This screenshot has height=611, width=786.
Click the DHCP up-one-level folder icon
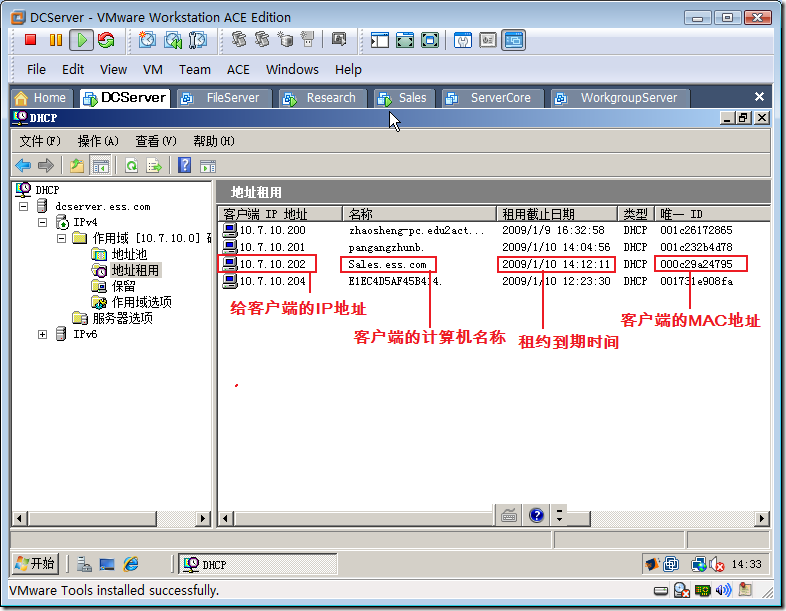coord(76,165)
